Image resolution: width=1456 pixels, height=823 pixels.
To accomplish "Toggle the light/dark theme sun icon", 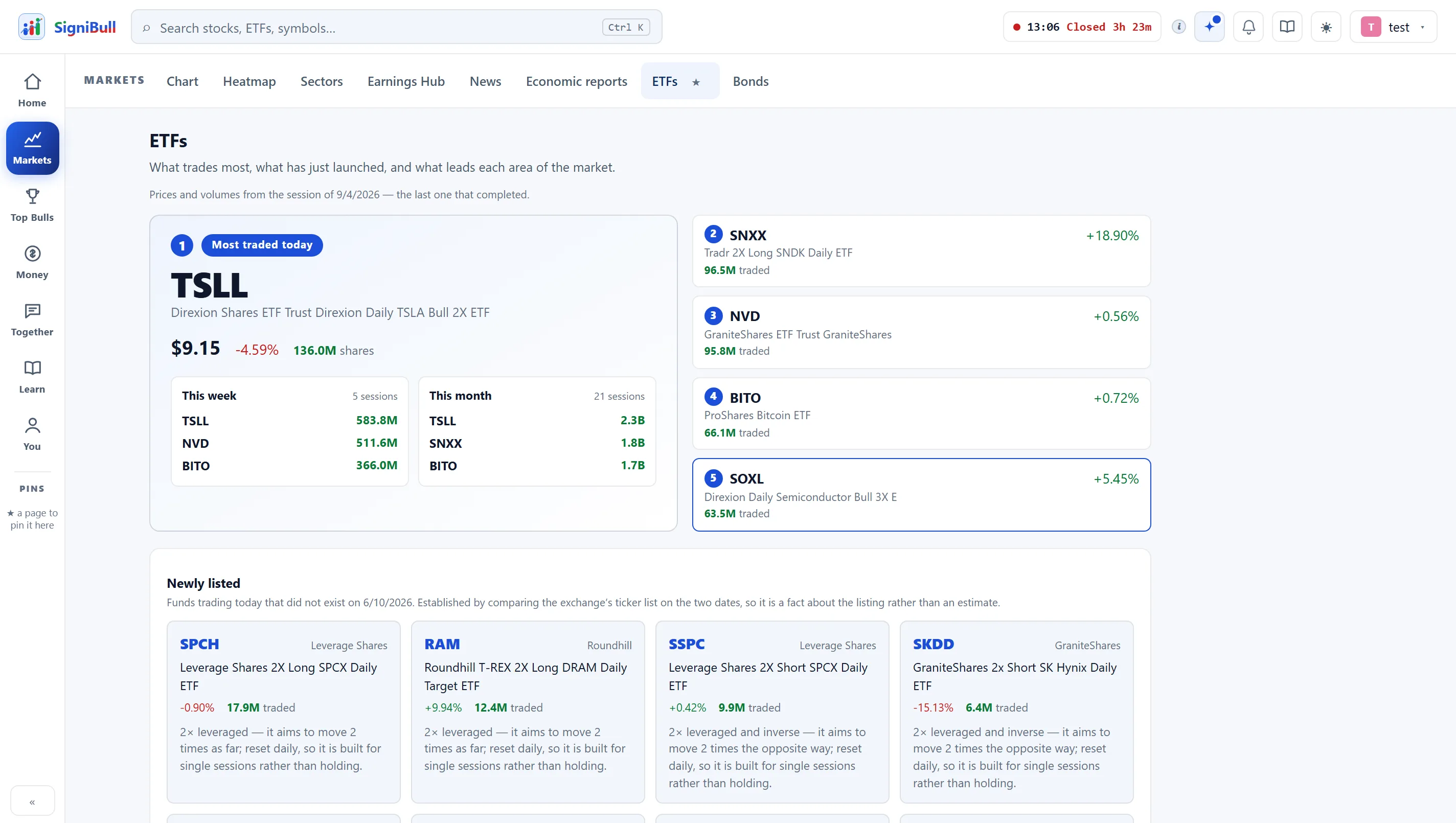I will 1326,27.
